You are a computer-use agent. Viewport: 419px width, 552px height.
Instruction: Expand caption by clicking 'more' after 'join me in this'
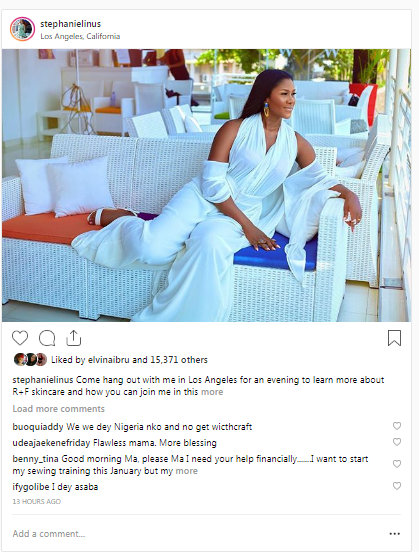212,392
